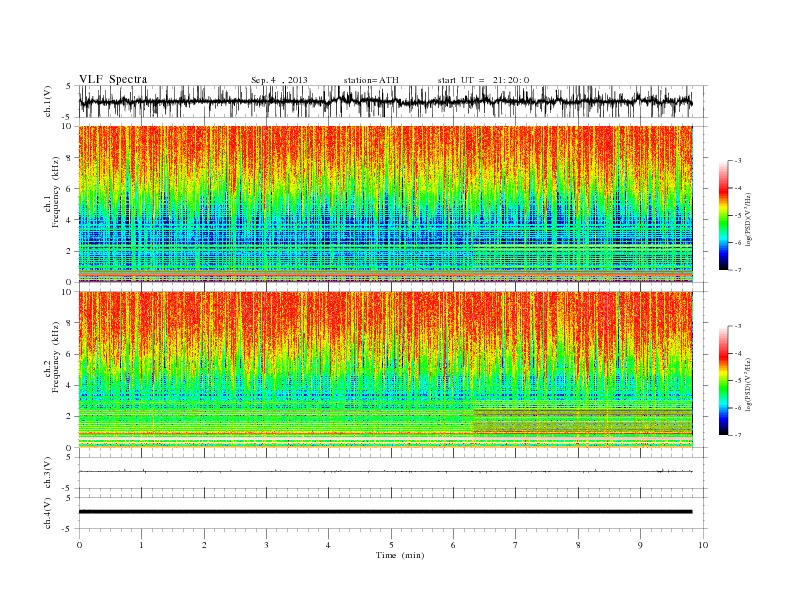Image resolution: width=792 pixels, height=612 pixels.
Task: Click the "Time (min)" axis label
Action: tap(400, 555)
